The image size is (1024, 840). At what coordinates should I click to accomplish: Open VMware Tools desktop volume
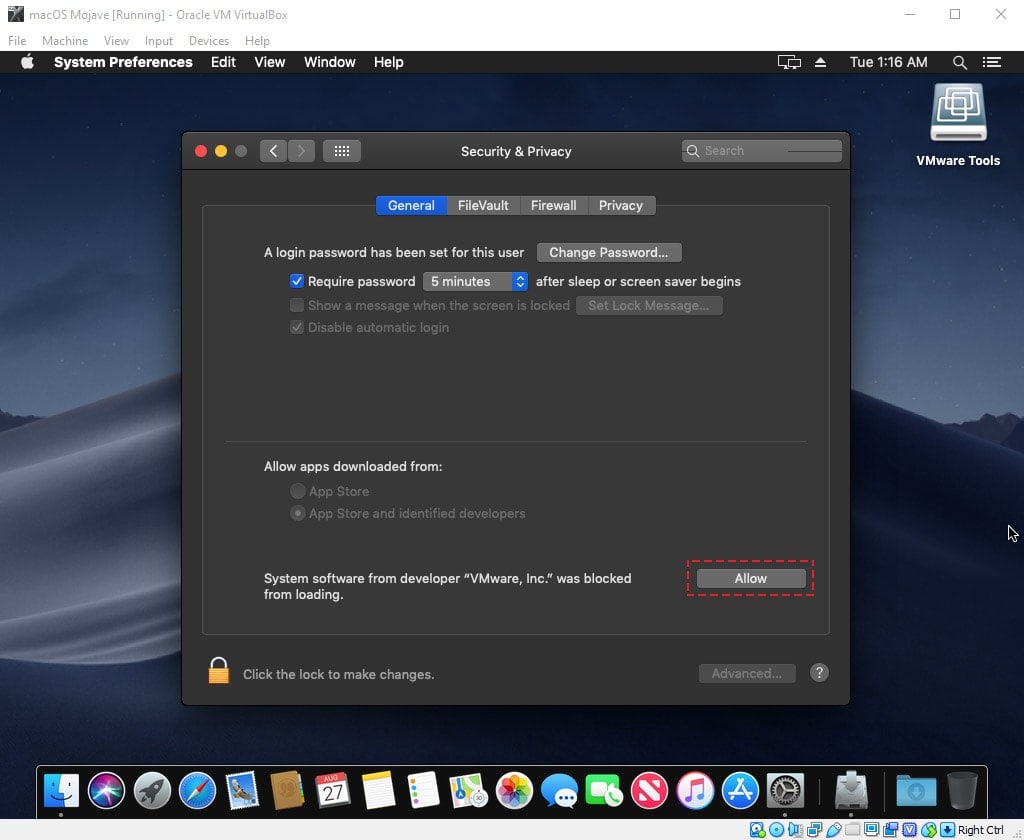click(x=958, y=124)
